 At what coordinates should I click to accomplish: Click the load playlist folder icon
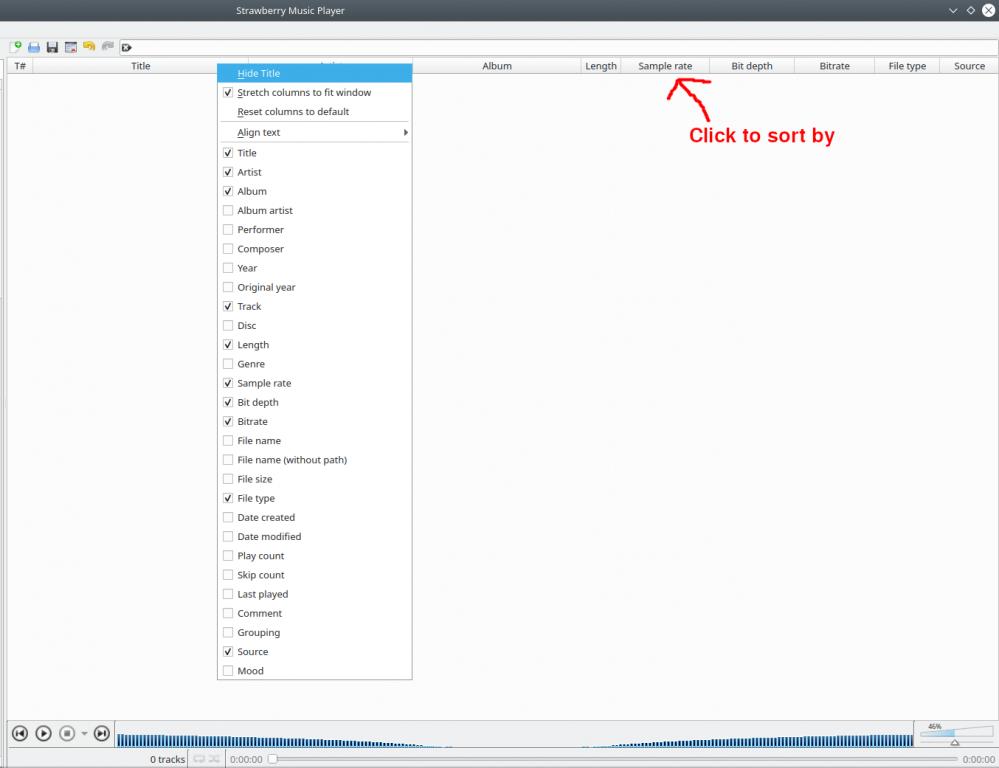[34, 47]
